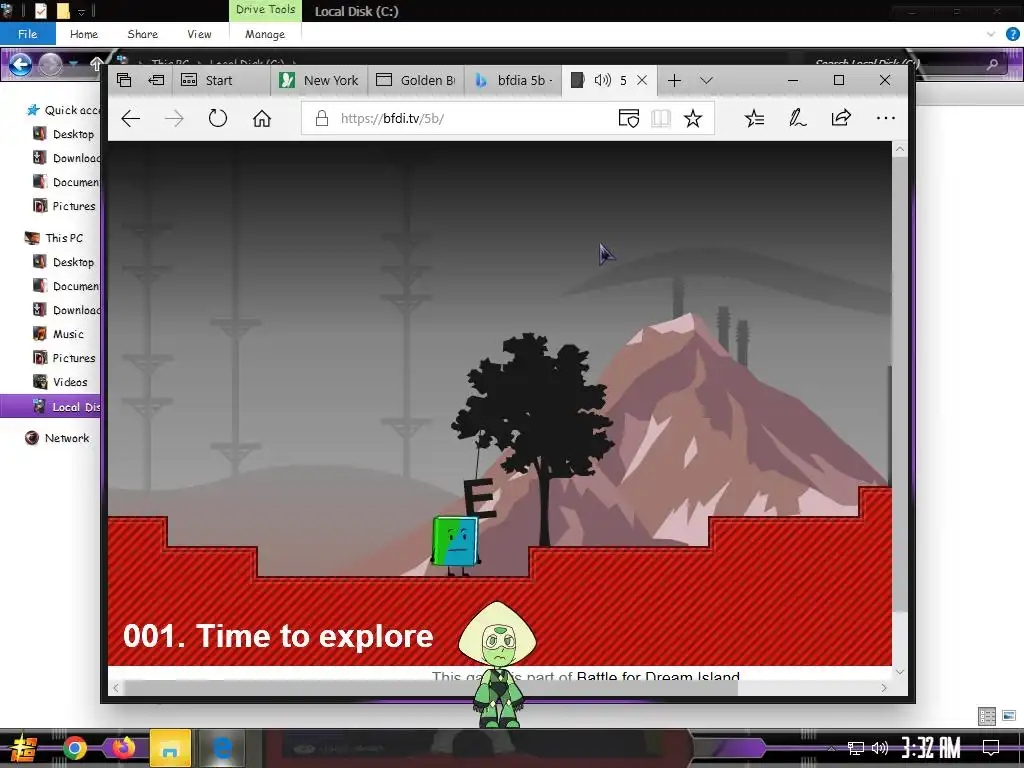1024x768 pixels.
Task: Share this page icon
Action: (841, 118)
